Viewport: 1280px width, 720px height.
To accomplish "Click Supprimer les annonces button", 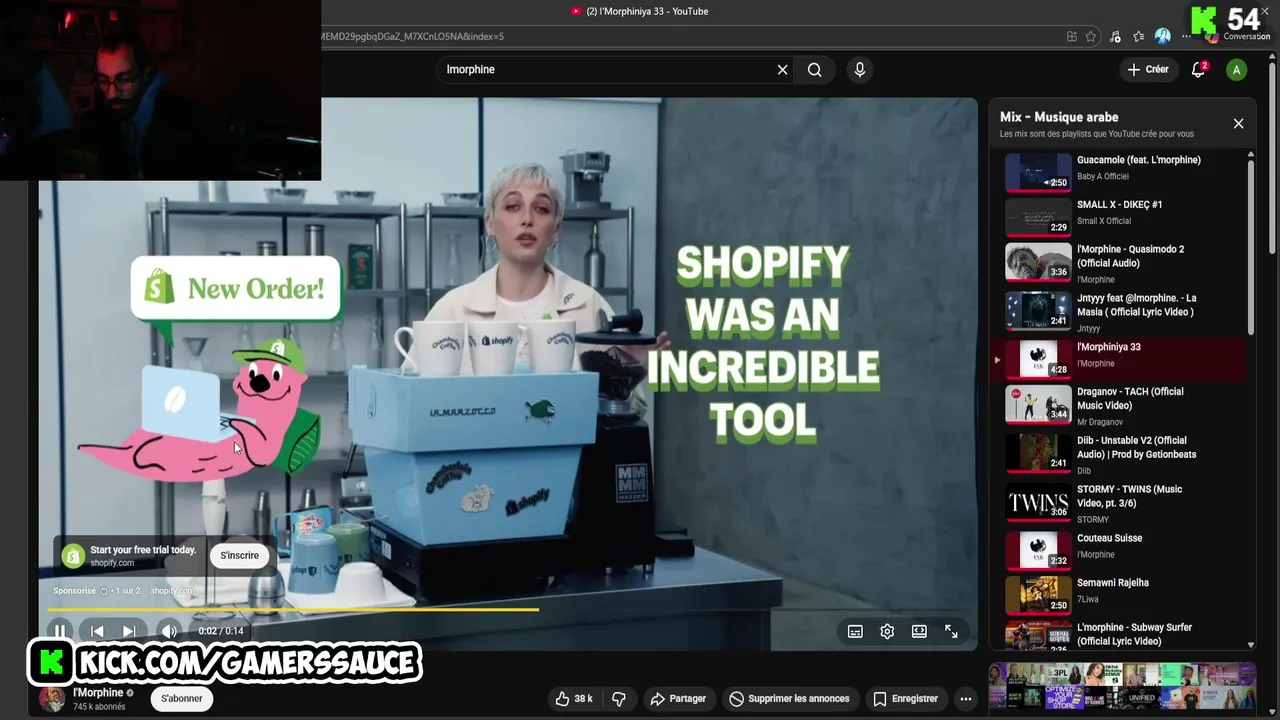I will 789,699.
